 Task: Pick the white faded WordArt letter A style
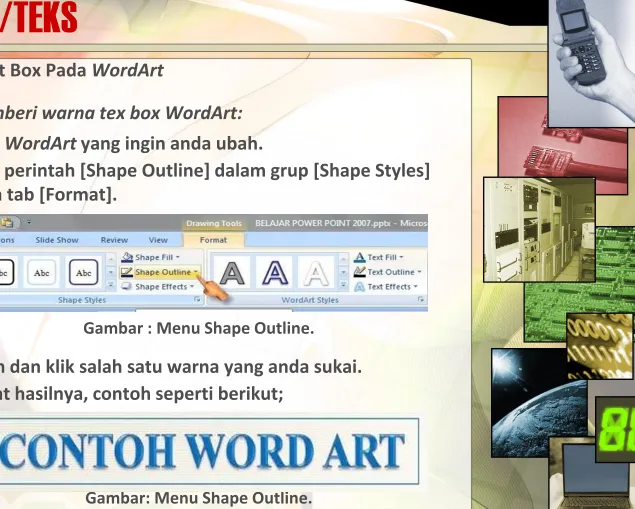coord(316,273)
